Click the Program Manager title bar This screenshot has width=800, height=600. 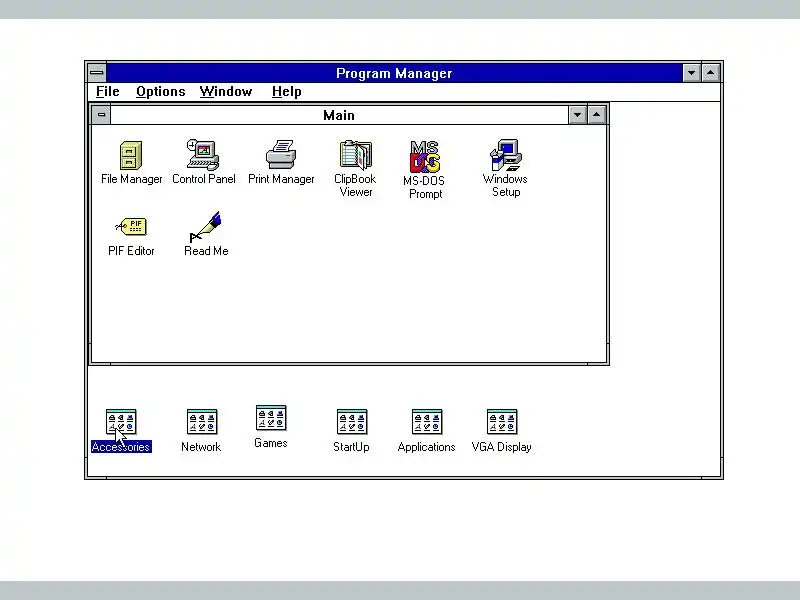(394, 73)
